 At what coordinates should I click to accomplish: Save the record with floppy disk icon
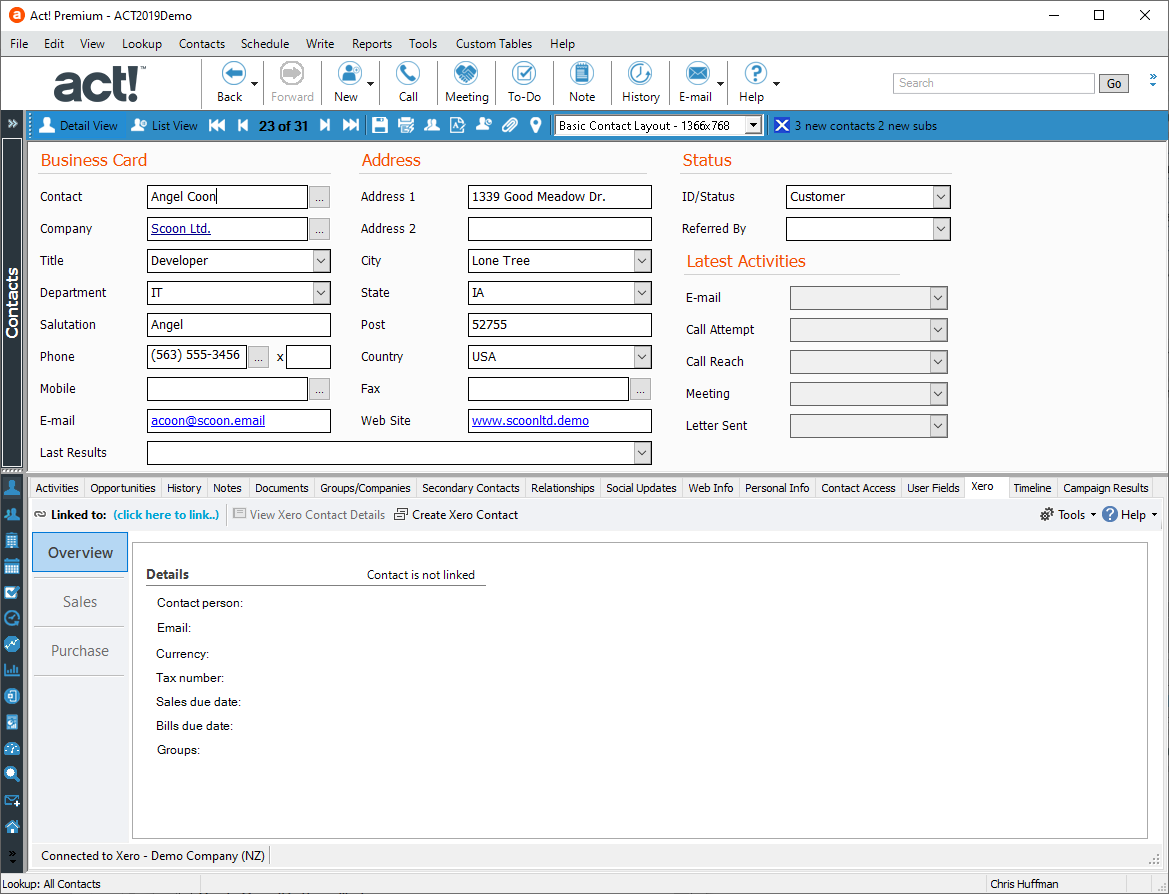(x=380, y=125)
